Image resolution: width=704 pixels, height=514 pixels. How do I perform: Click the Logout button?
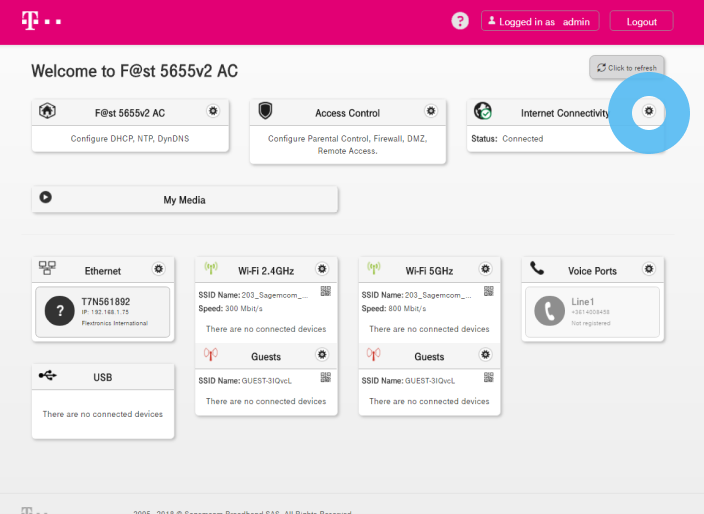coord(641,21)
